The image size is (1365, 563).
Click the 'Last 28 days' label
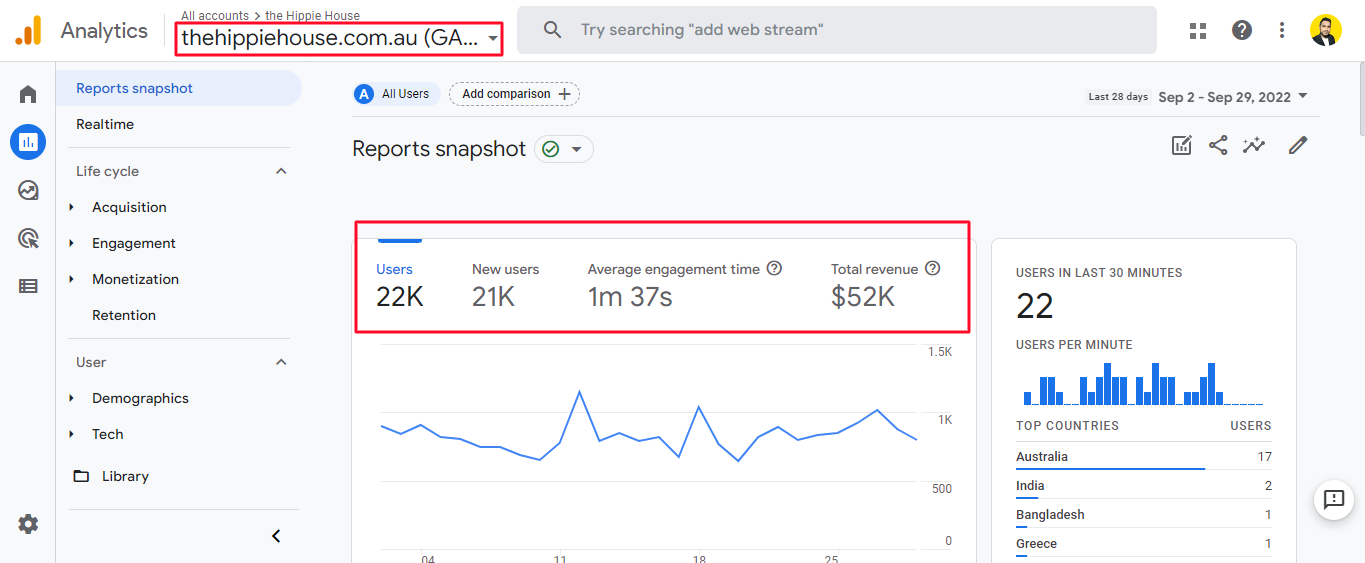1118,97
